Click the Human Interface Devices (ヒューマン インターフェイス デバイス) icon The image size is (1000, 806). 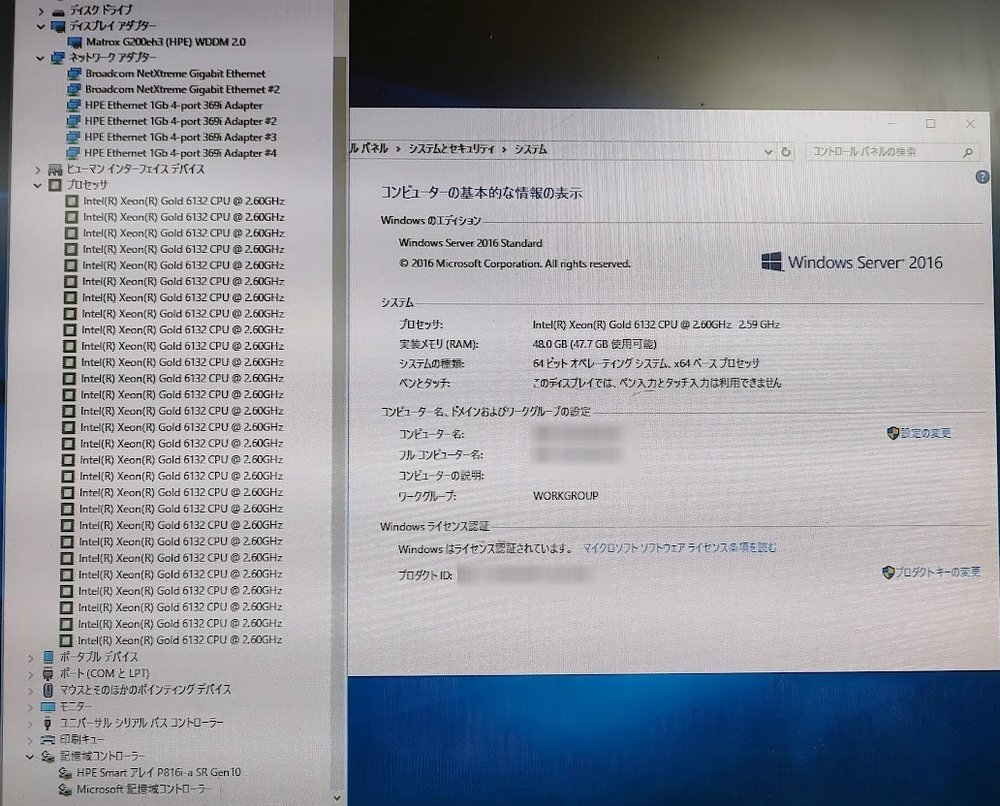point(55,169)
